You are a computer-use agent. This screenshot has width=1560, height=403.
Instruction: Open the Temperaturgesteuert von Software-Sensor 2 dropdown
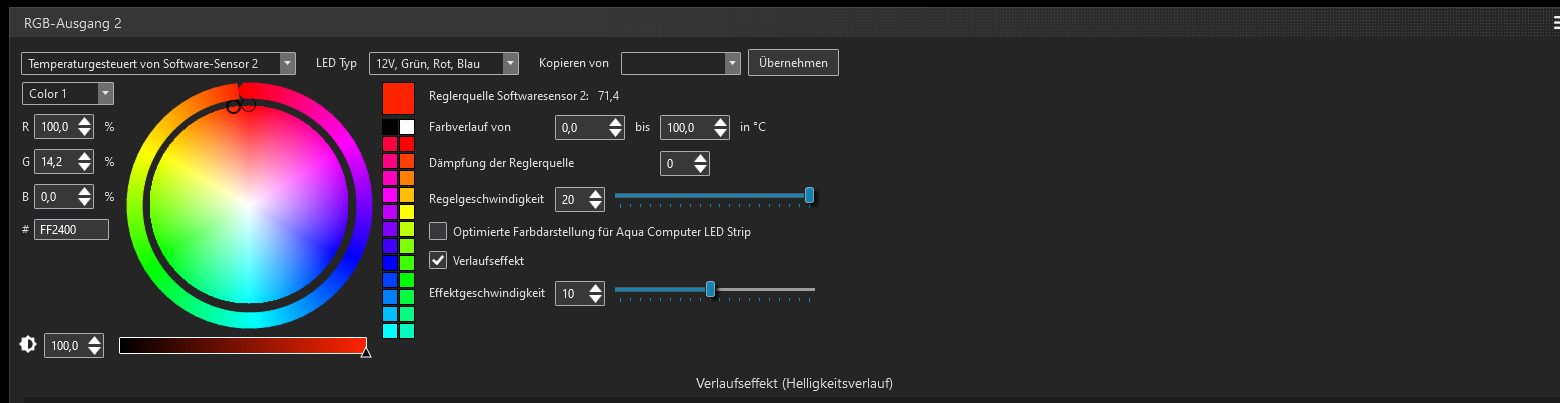(158, 63)
